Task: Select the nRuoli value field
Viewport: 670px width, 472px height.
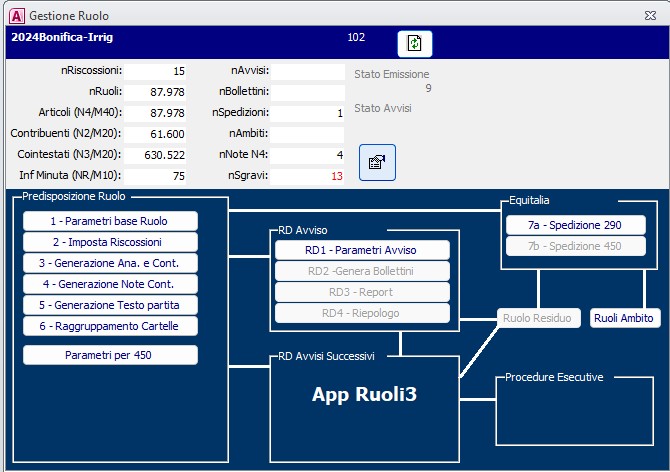Action: [157, 92]
